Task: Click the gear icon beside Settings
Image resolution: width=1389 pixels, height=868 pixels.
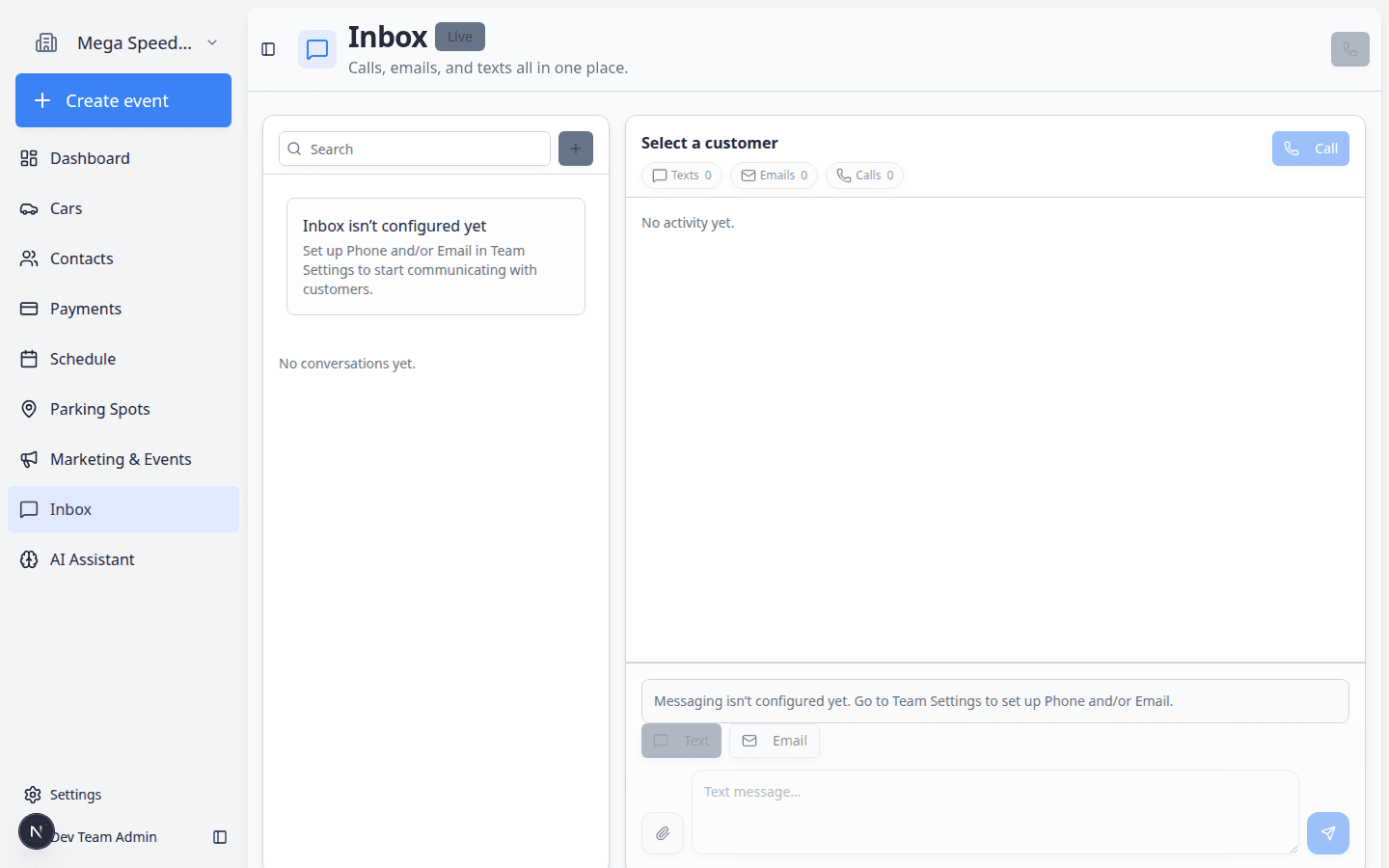Action: (33, 795)
